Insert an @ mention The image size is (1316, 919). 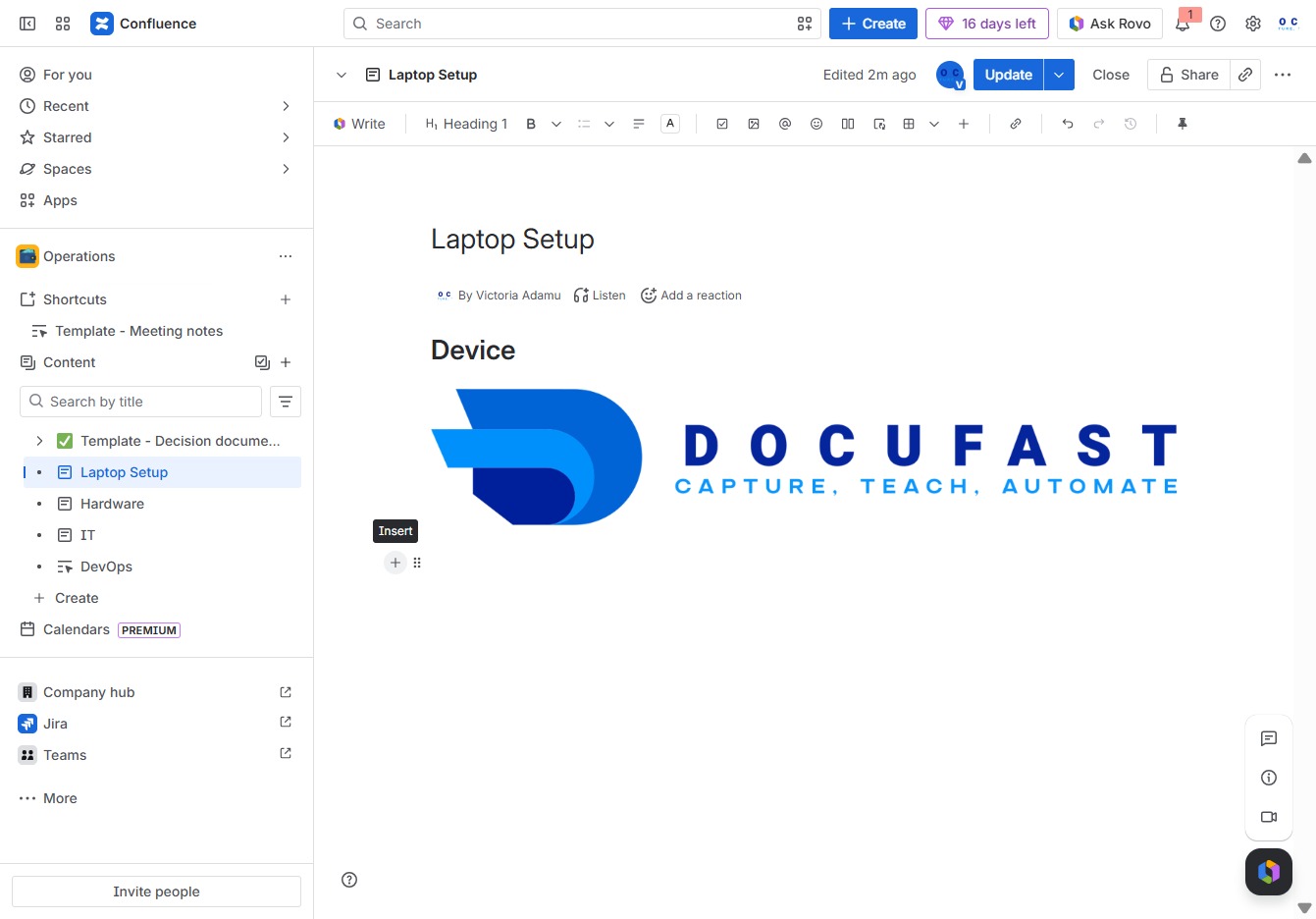tap(785, 124)
